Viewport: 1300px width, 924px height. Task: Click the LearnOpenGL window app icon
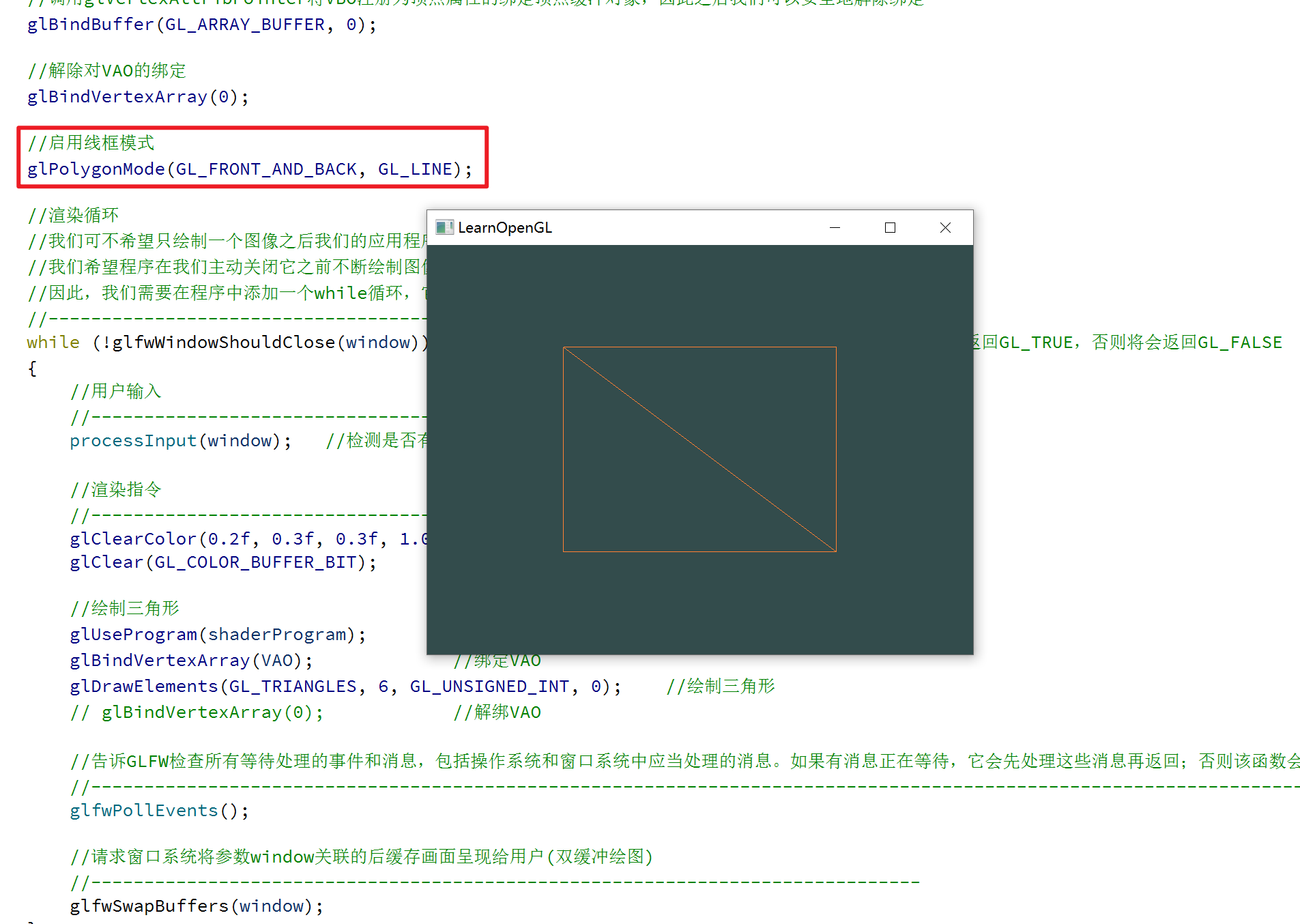[x=444, y=227]
